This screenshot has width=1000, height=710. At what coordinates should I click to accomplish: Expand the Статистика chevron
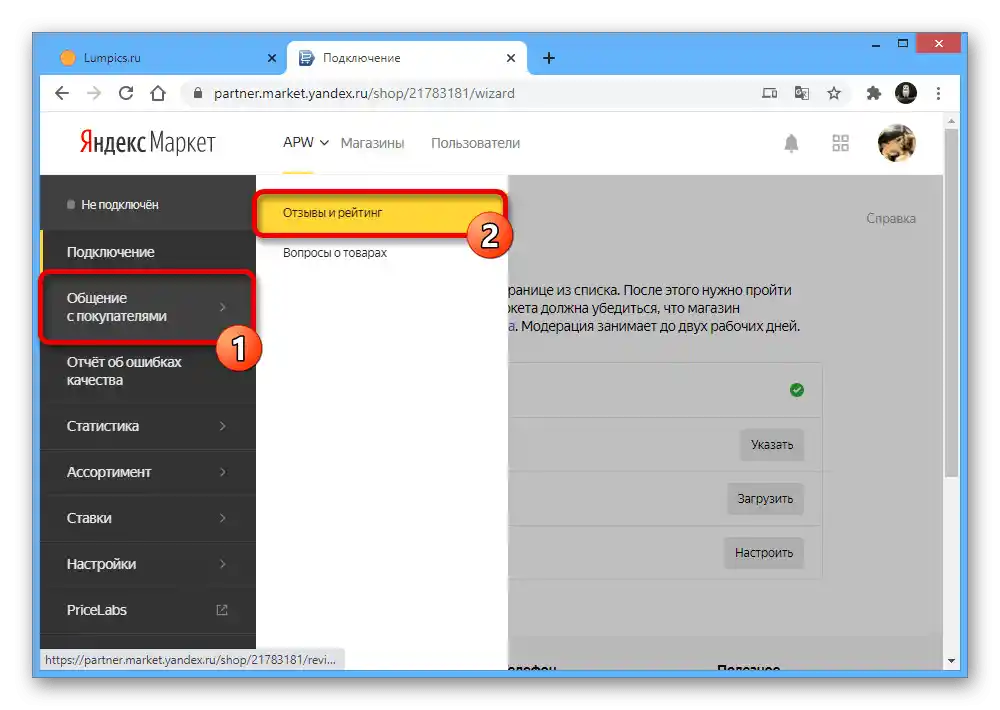tap(223, 425)
